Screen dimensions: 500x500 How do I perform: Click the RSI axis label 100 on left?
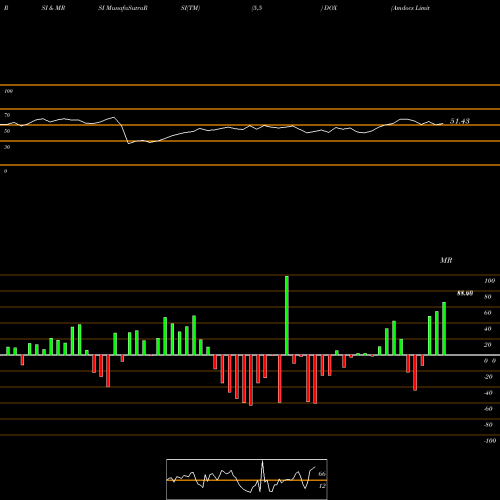pyautogui.click(x=8, y=91)
